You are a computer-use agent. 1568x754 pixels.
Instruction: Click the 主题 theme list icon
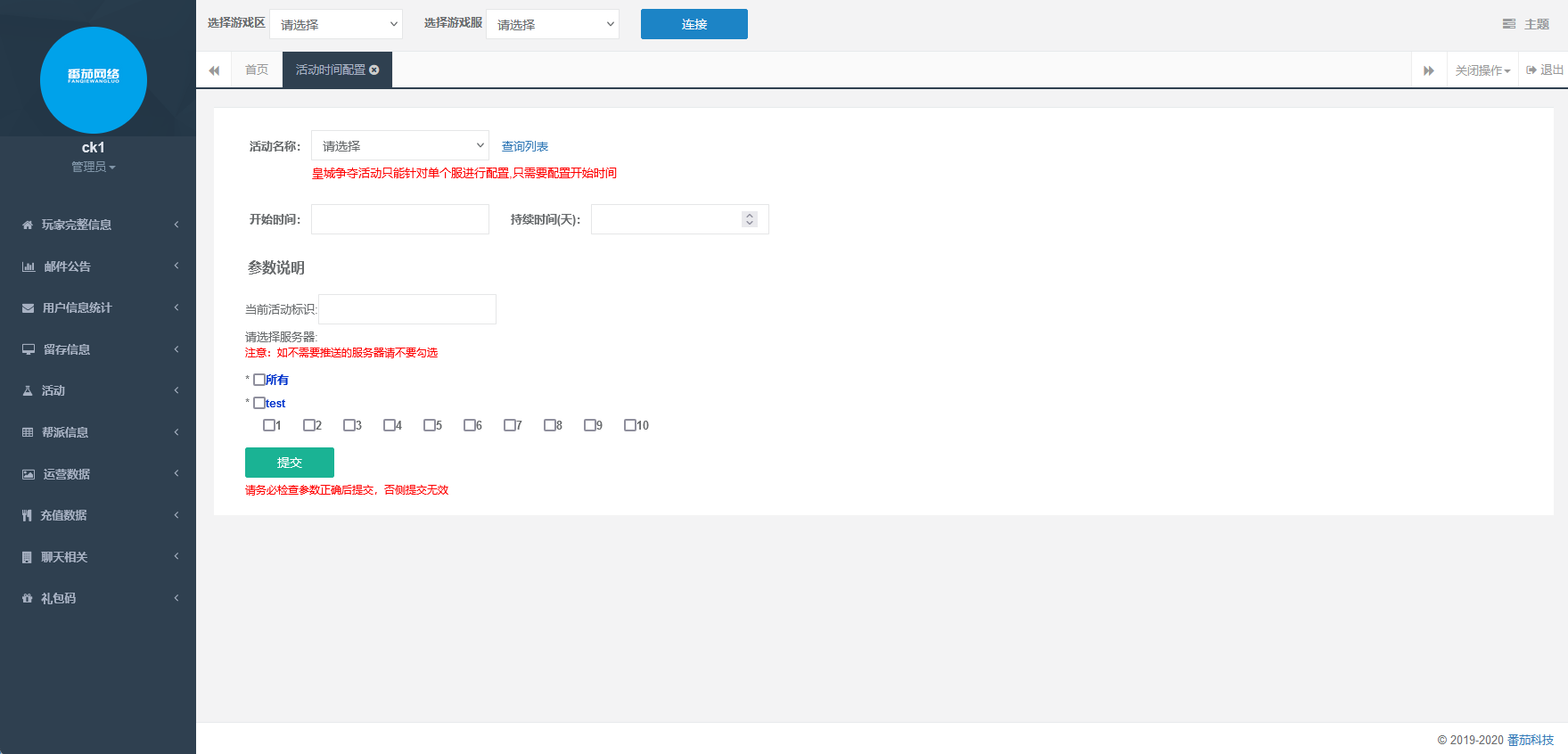coord(1509,24)
